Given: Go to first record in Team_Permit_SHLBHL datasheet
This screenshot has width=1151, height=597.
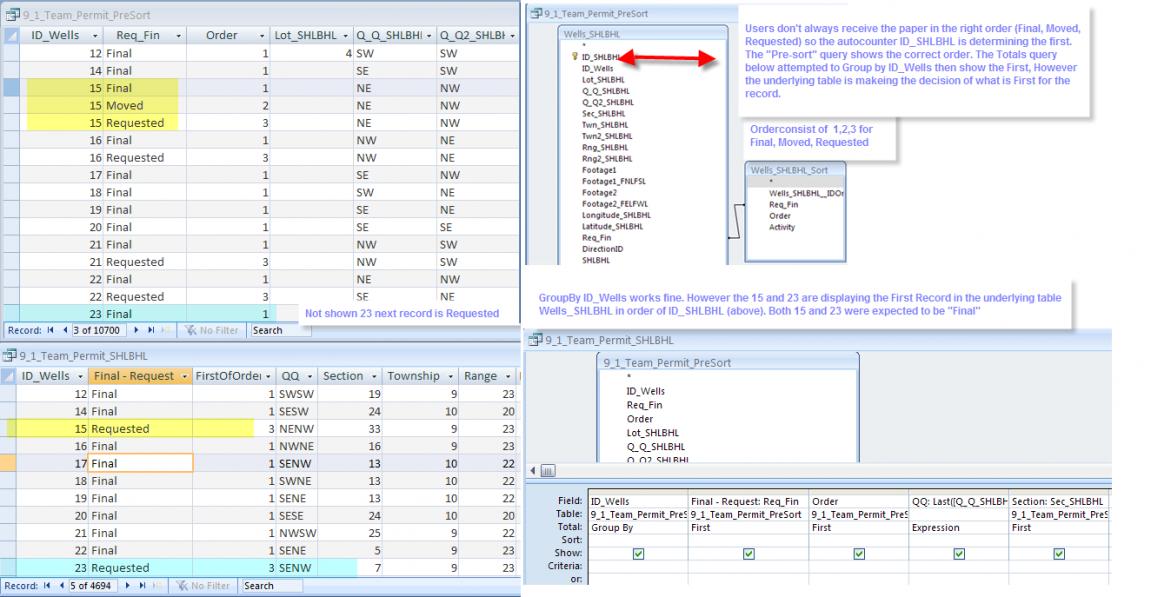Looking at the screenshot, I should [47, 586].
